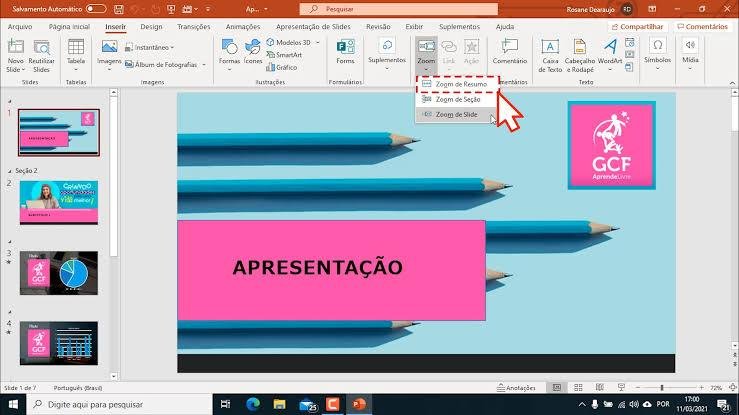This screenshot has width=739, height=415.
Task: Select normal view icon in status bar
Action: pyautogui.click(x=557, y=387)
